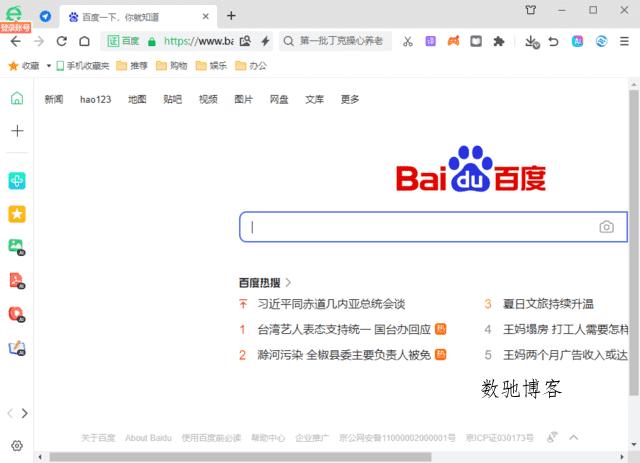The image size is (640, 463).
Task: Open the red video AI sidebar tool
Action: (x=17, y=314)
